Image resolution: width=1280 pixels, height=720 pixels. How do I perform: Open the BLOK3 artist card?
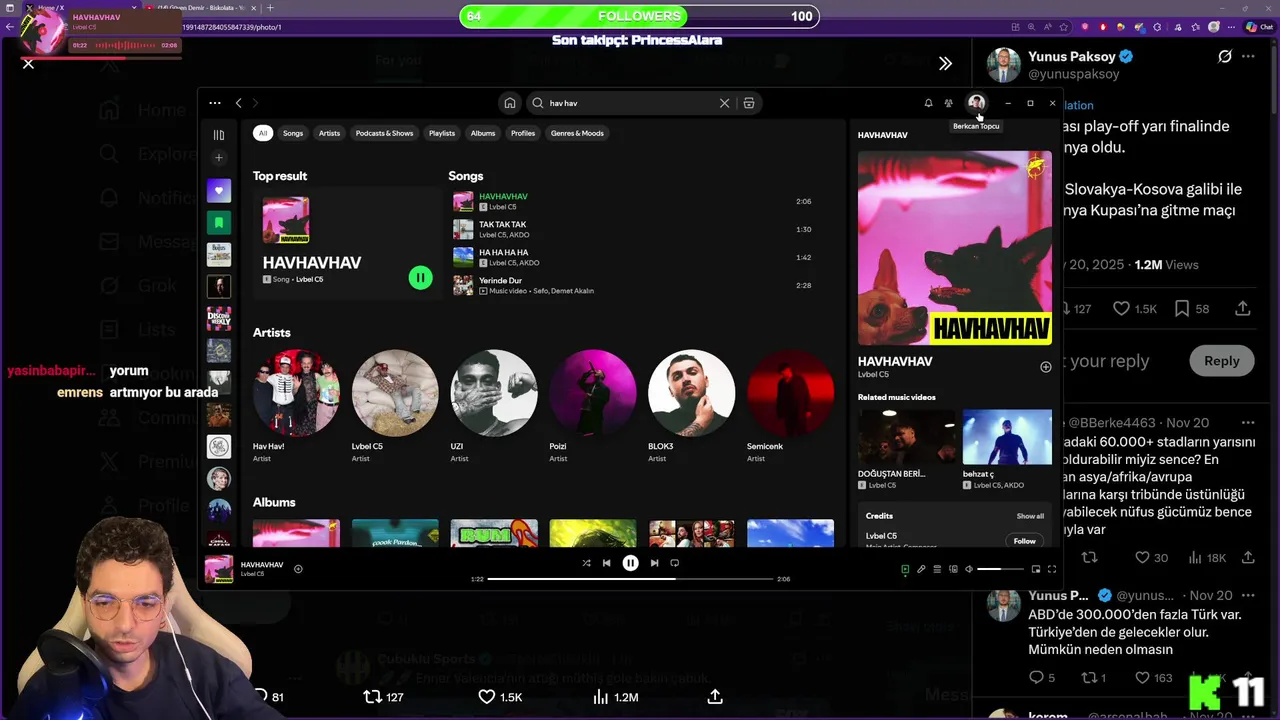click(x=691, y=406)
